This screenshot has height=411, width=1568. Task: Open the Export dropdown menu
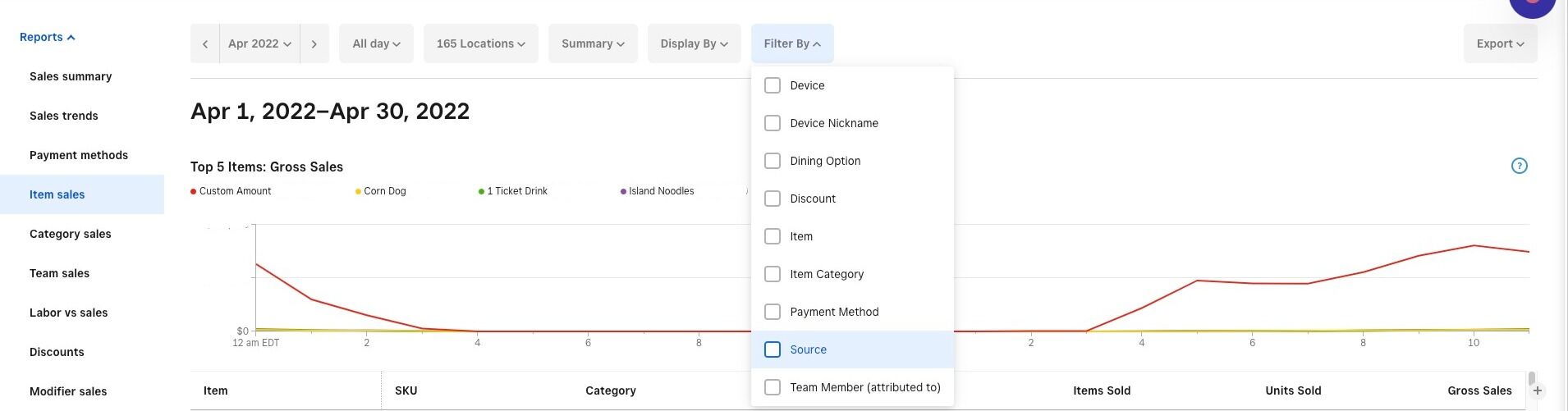pyautogui.click(x=1500, y=44)
